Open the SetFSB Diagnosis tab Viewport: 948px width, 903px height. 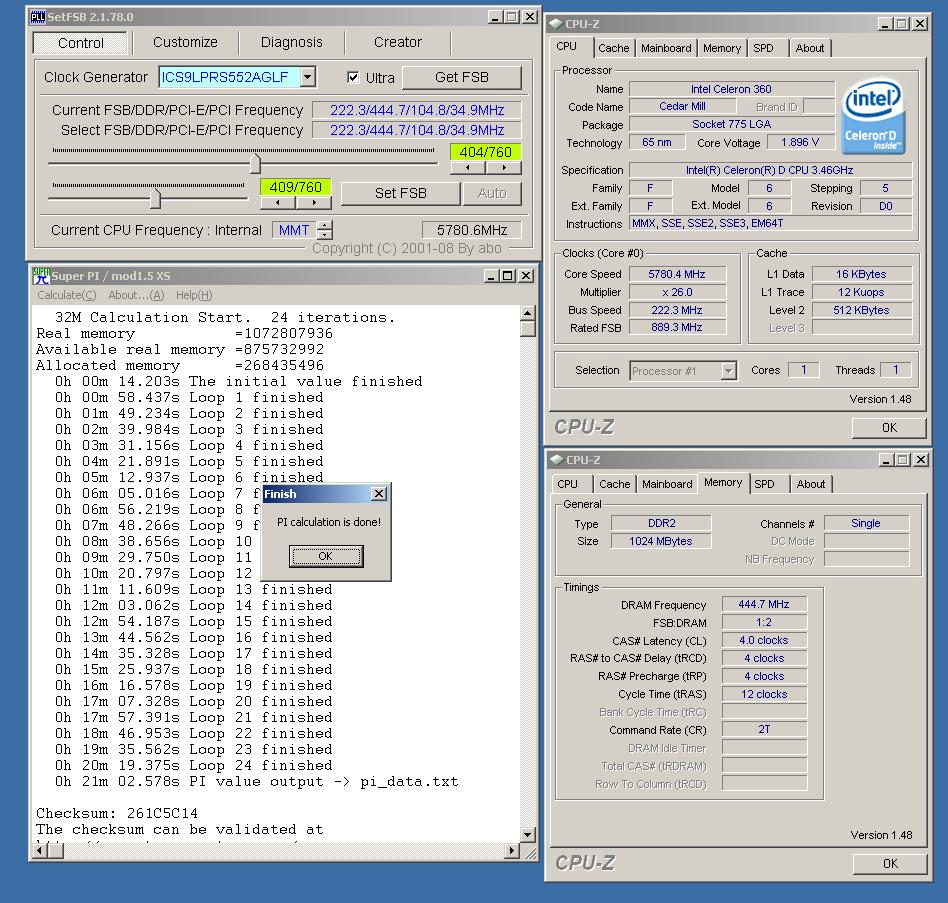(x=291, y=42)
